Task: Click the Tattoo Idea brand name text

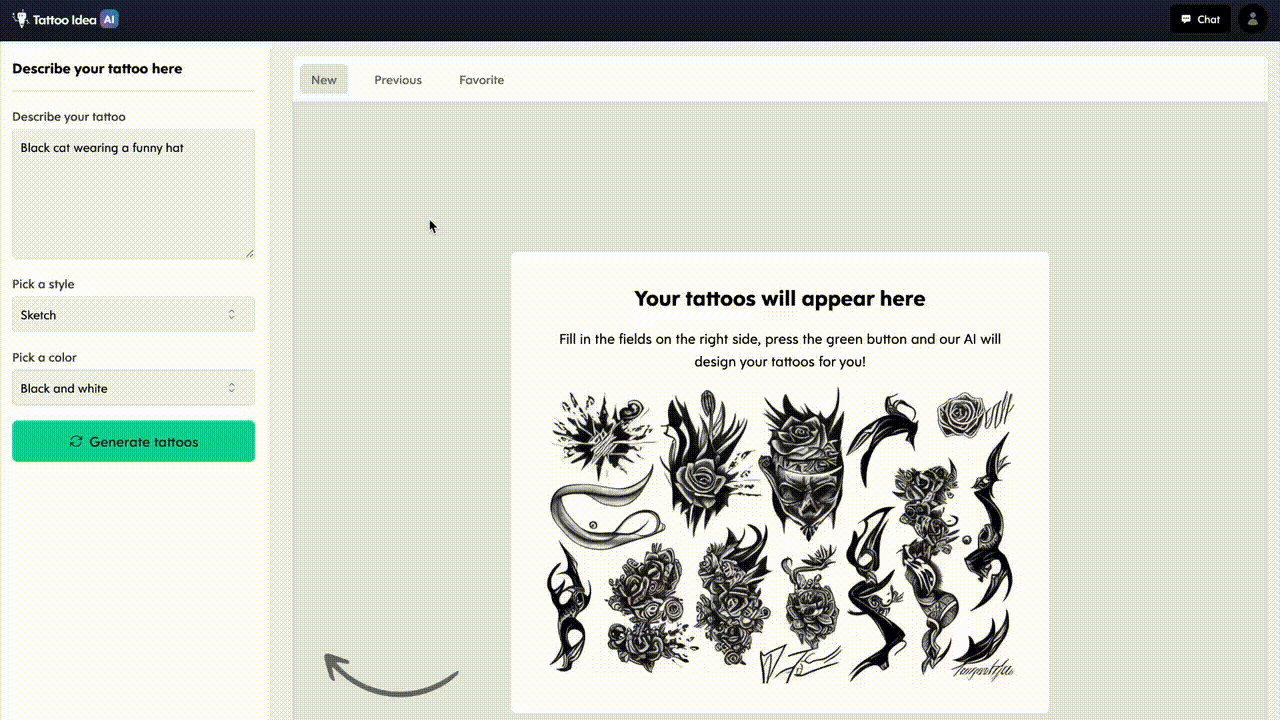Action: pyautogui.click(x=64, y=20)
